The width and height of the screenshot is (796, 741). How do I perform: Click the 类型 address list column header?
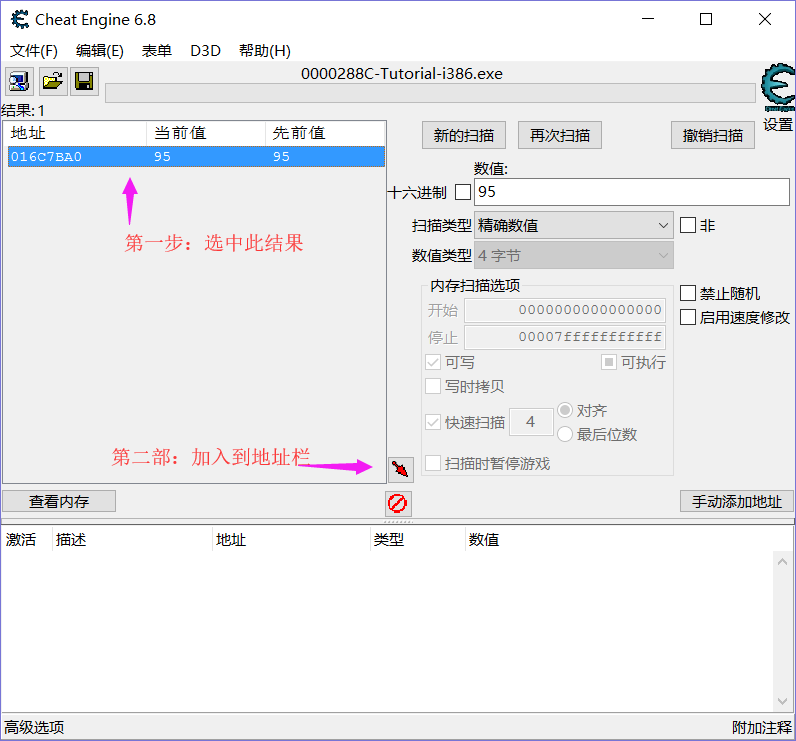point(417,539)
